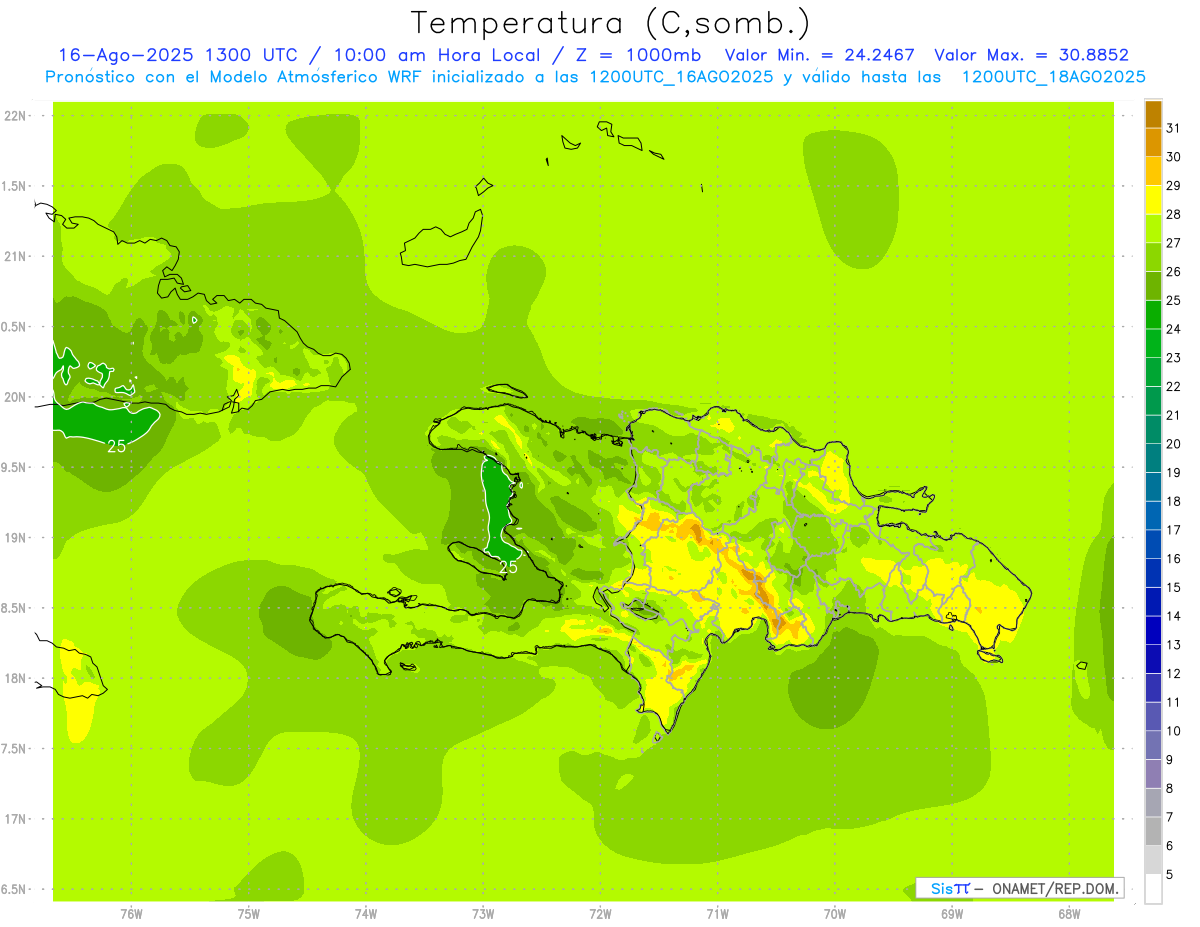Click the 25 contour label in Haiti's gulf

(508, 567)
